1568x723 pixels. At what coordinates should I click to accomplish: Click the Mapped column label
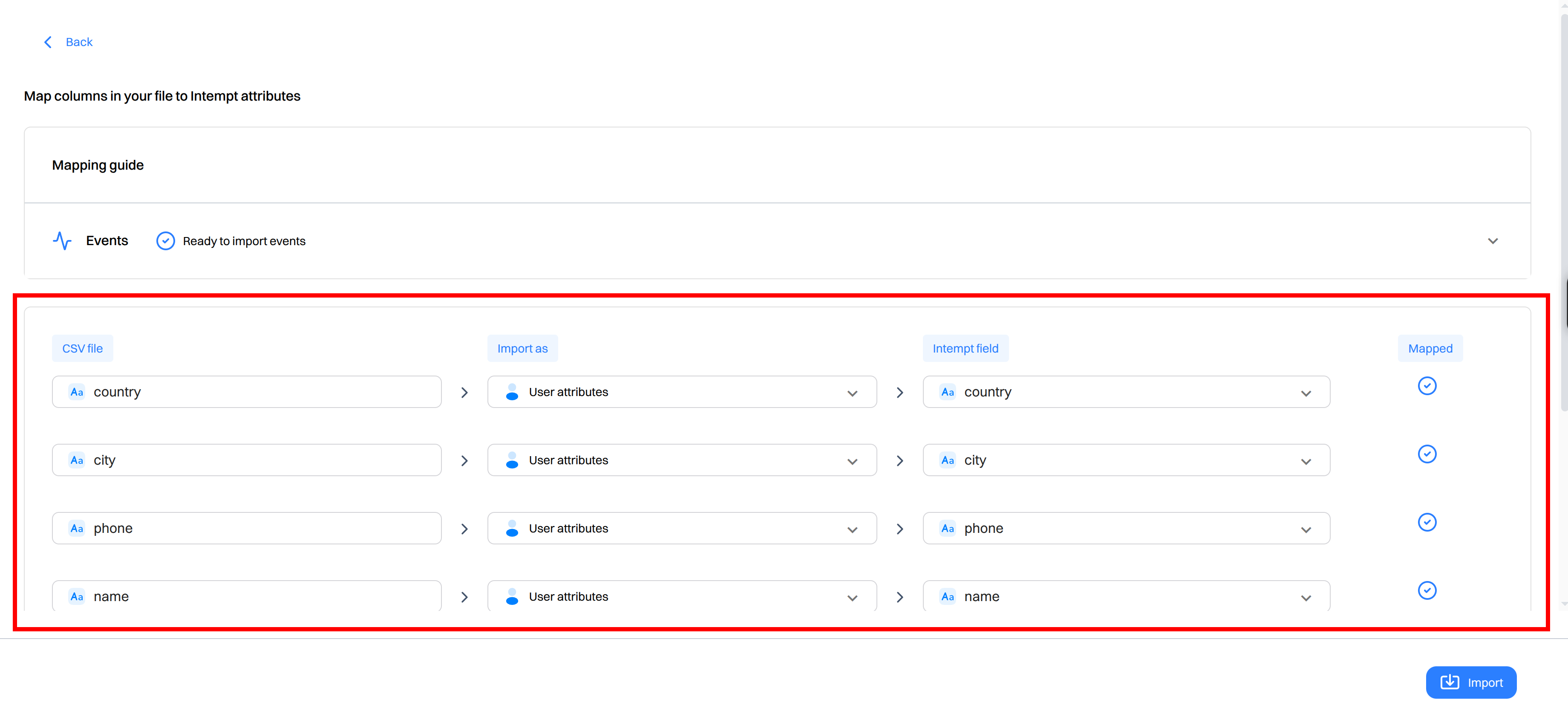(1430, 348)
